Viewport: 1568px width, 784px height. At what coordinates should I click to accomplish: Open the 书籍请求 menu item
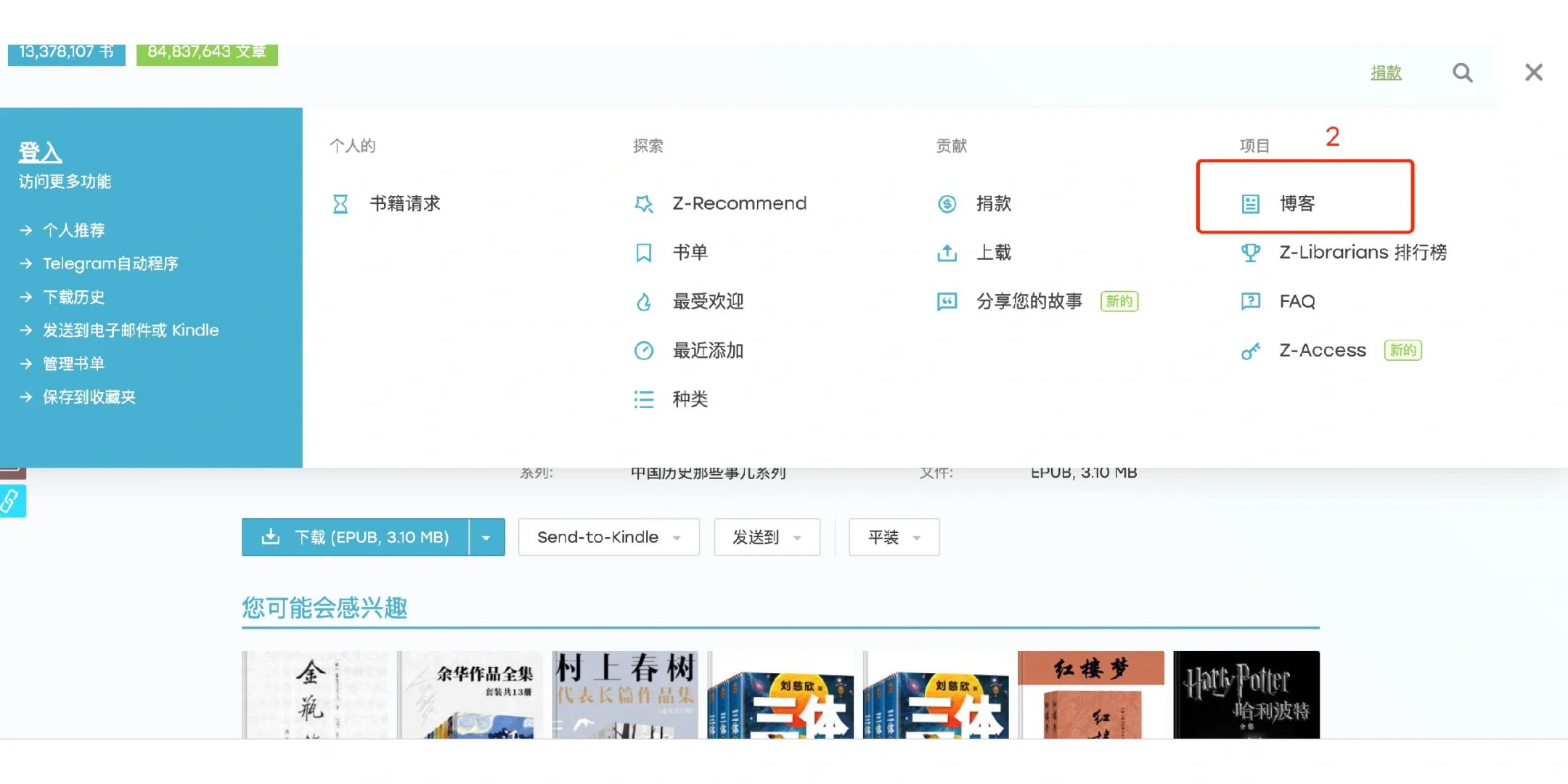tap(404, 204)
